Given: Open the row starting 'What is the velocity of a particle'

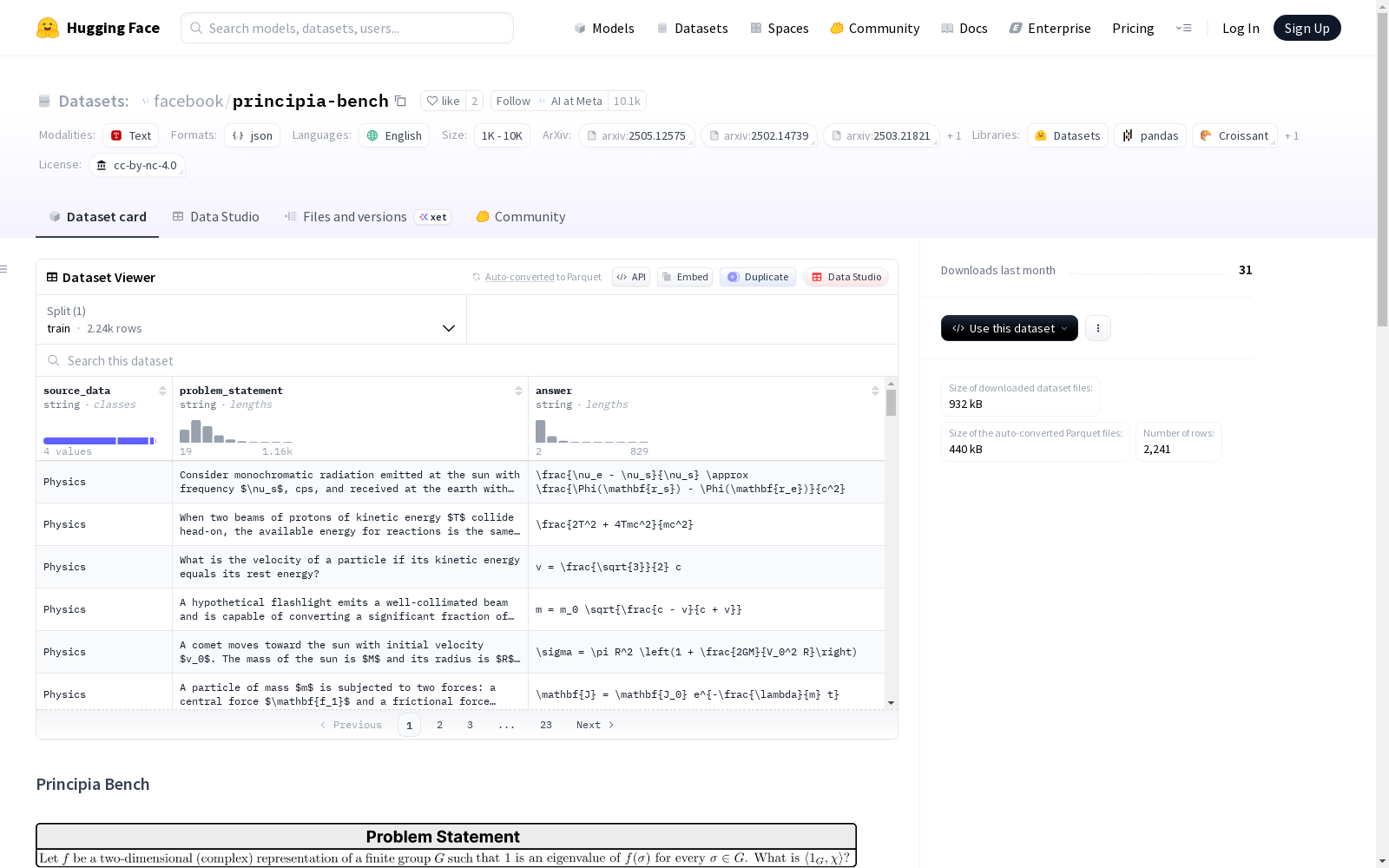Looking at the screenshot, I should [460, 567].
